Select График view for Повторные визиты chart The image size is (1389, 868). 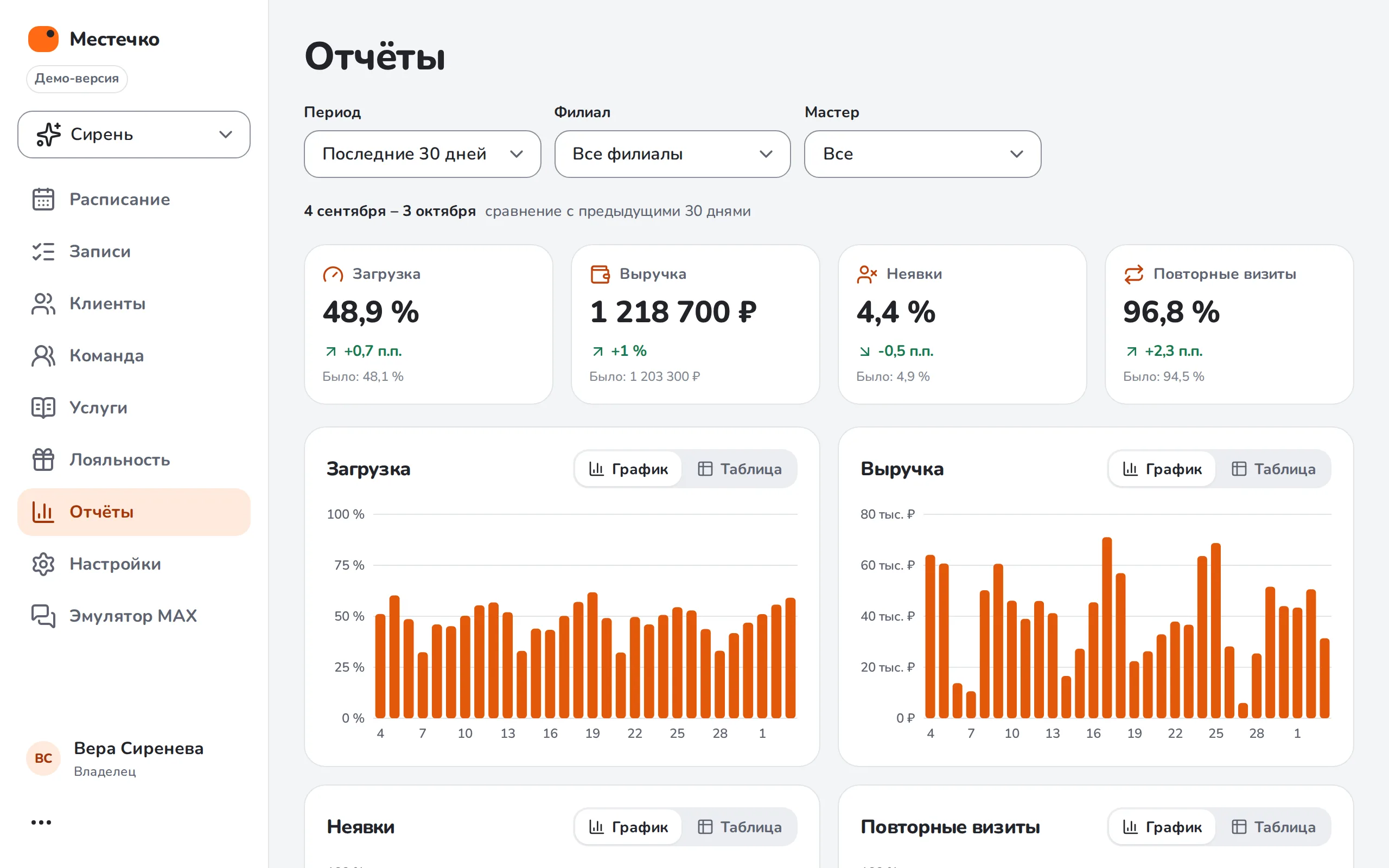pos(1162,827)
